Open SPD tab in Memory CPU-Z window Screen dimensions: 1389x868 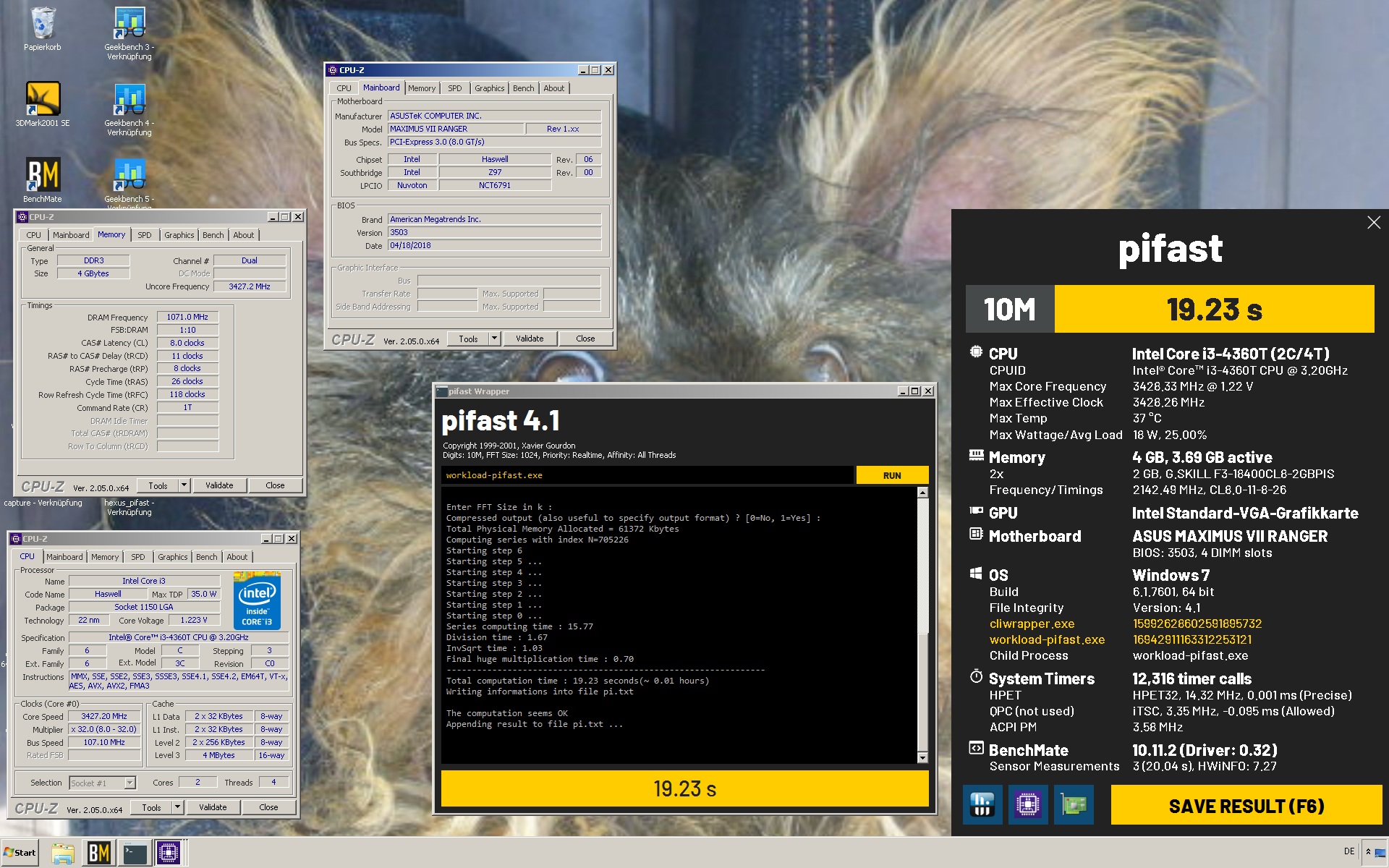click(145, 235)
